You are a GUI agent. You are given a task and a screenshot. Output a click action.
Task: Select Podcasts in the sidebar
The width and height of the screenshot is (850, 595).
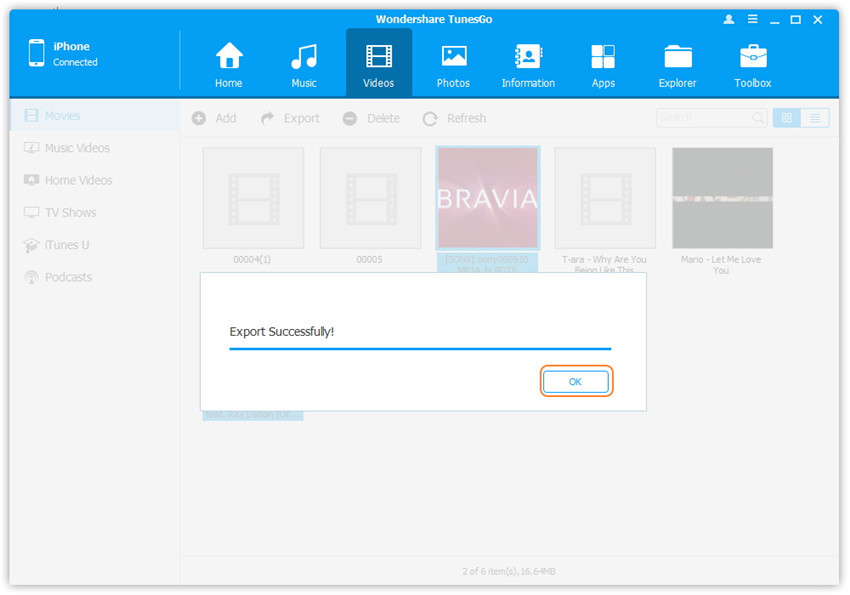pyautogui.click(x=68, y=277)
